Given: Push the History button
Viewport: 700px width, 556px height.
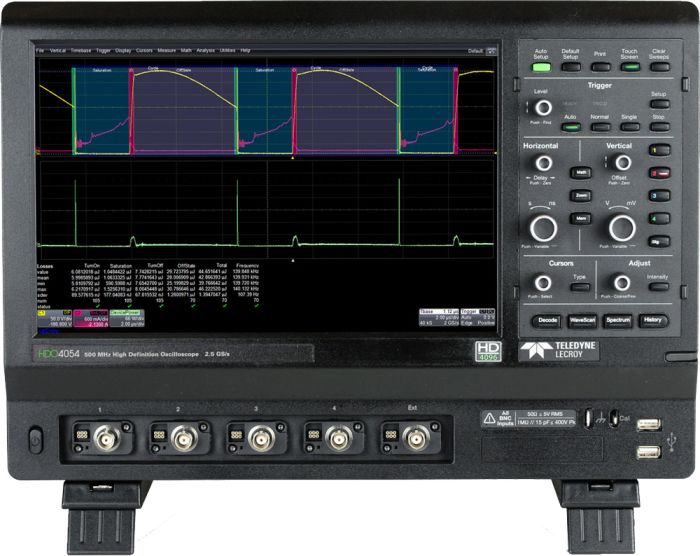Looking at the screenshot, I should [x=653, y=320].
